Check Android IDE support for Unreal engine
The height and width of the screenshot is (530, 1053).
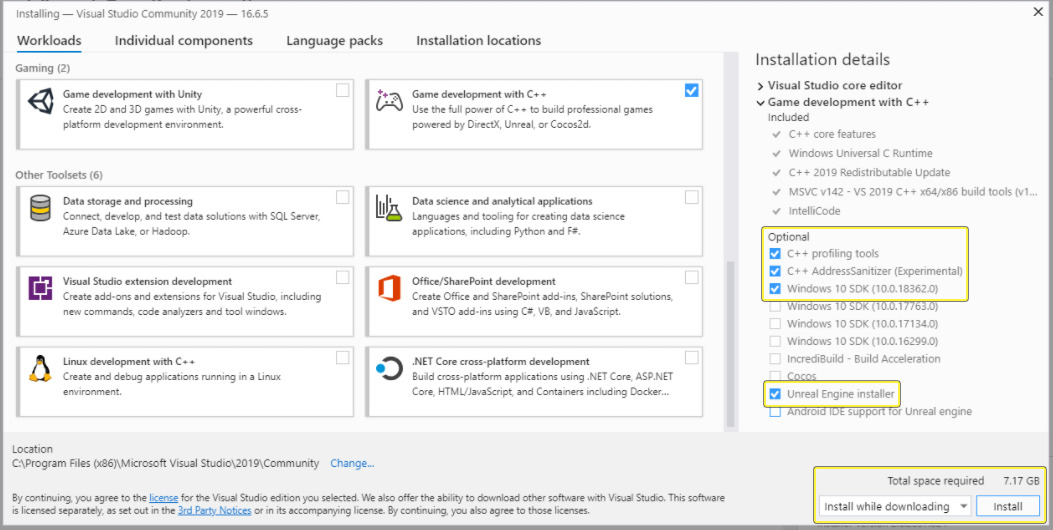click(775, 412)
